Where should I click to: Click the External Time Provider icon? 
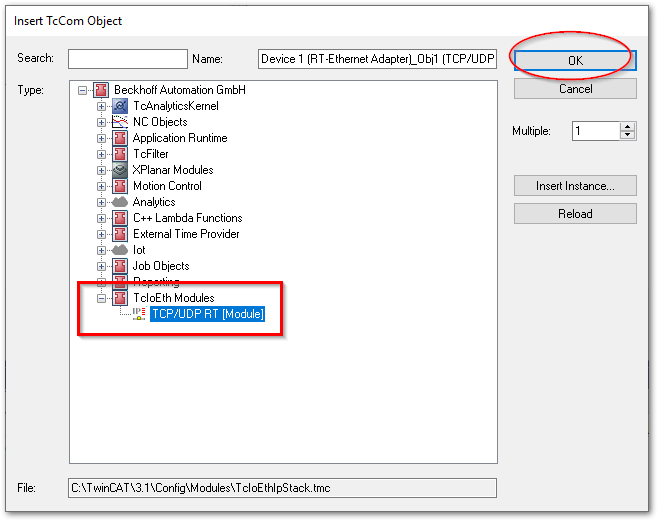pos(120,234)
